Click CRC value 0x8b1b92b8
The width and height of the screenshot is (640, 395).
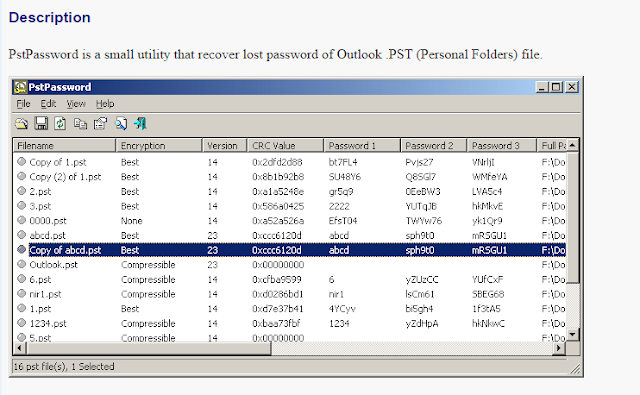pyautogui.click(x=278, y=177)
